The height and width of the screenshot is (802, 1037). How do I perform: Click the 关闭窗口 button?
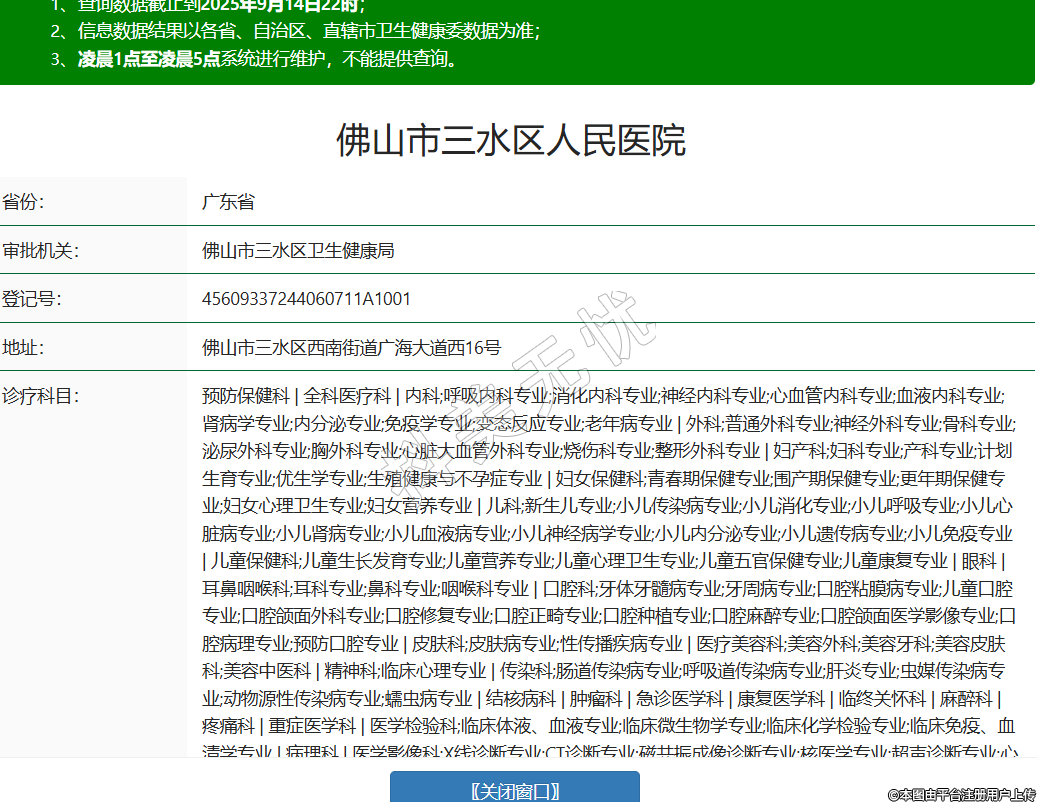coord(514,790)
